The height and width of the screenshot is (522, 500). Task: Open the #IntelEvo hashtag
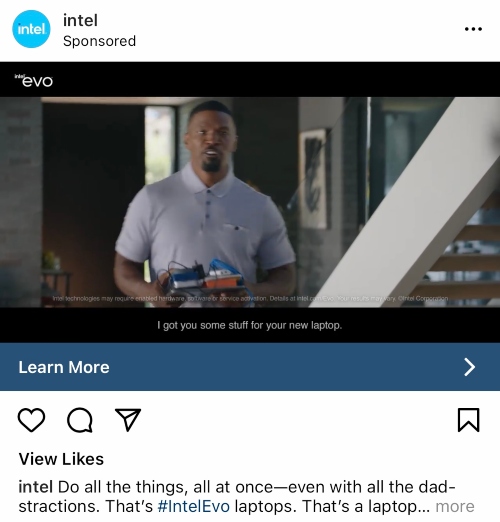coord(194,506)
